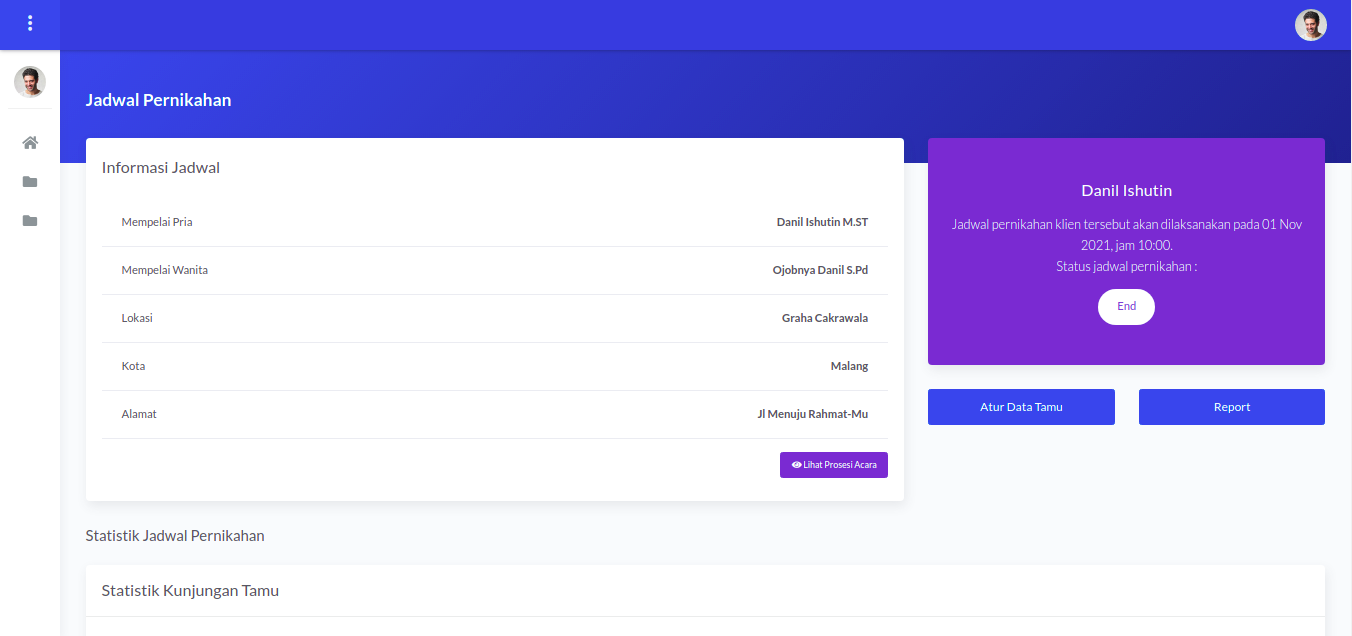The height and width of the screenshot is (636, 1352).
Task: Open the second folder icon in sidebar
Action: pyautogui.click(x=30, y=221)
